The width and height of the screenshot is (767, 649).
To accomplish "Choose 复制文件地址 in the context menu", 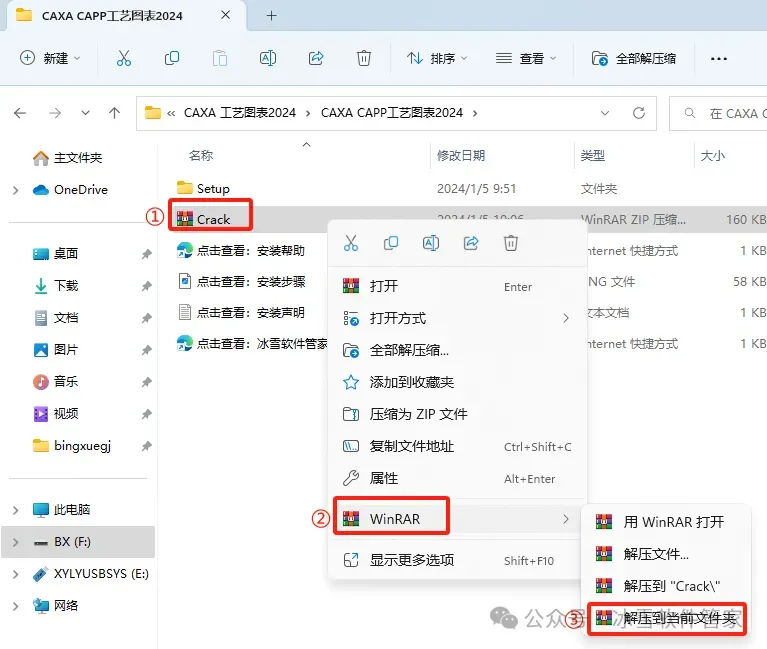I will pyautogui.click(x=457, y=447).
